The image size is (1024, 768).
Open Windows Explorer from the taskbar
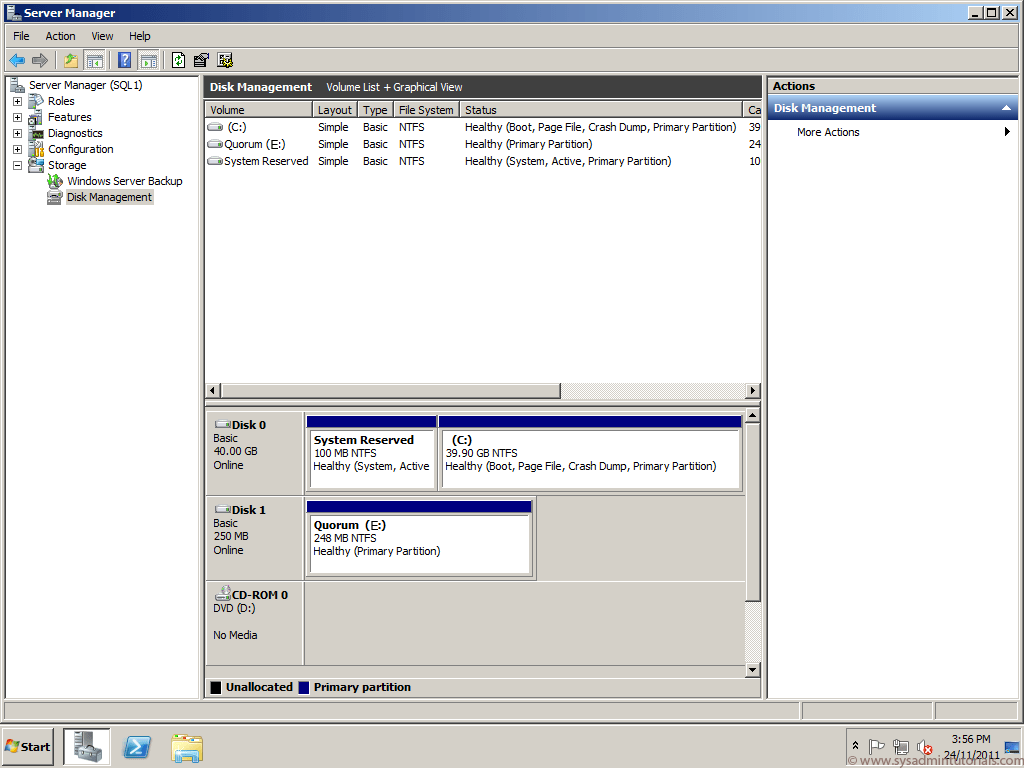[x=187, y=747]
